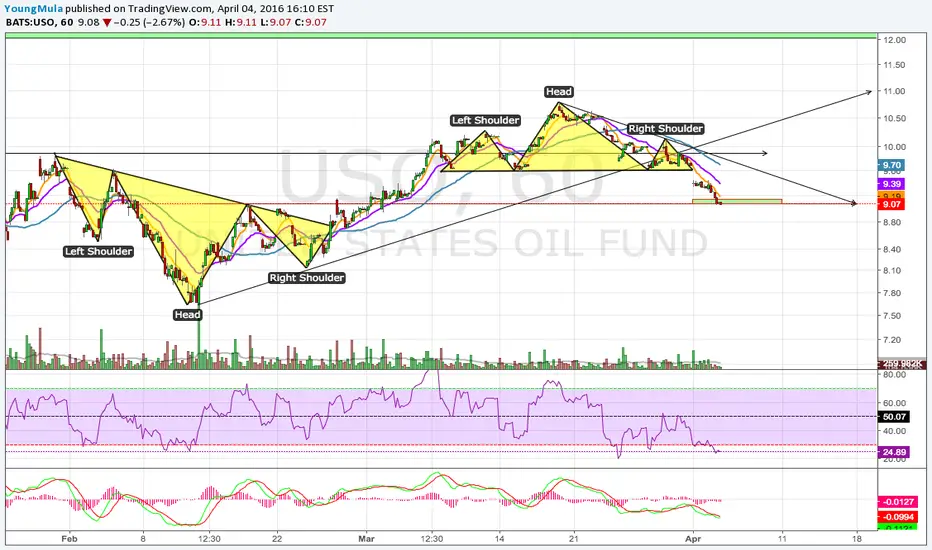Click the open value O:9.11

pyautogui.click(x=204, y=23)
